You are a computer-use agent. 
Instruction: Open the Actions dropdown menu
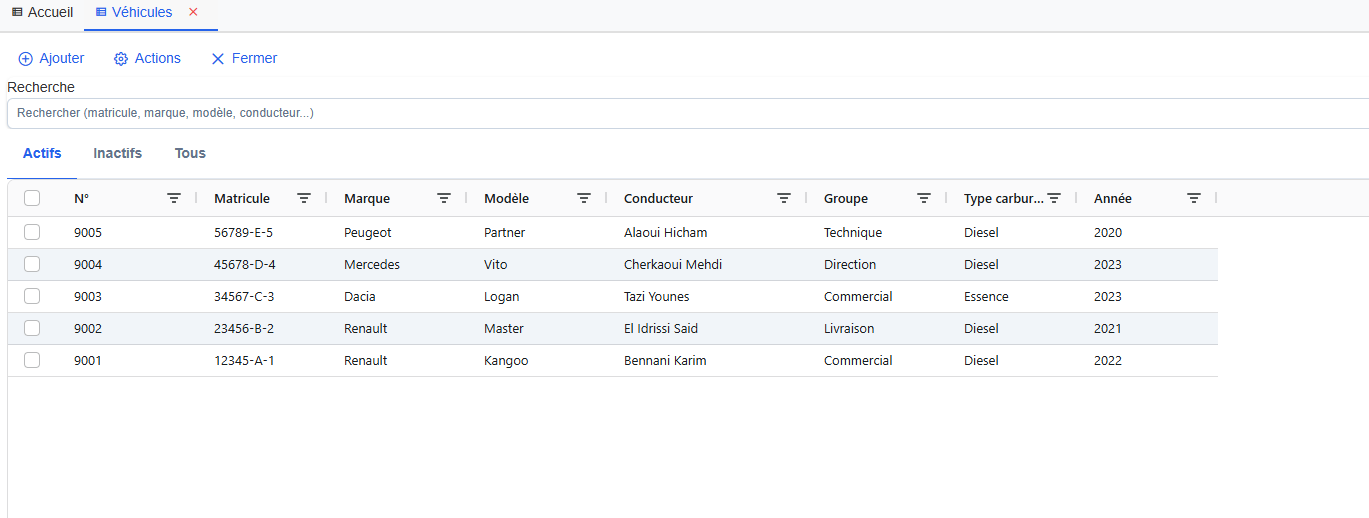tap(147, 58)
